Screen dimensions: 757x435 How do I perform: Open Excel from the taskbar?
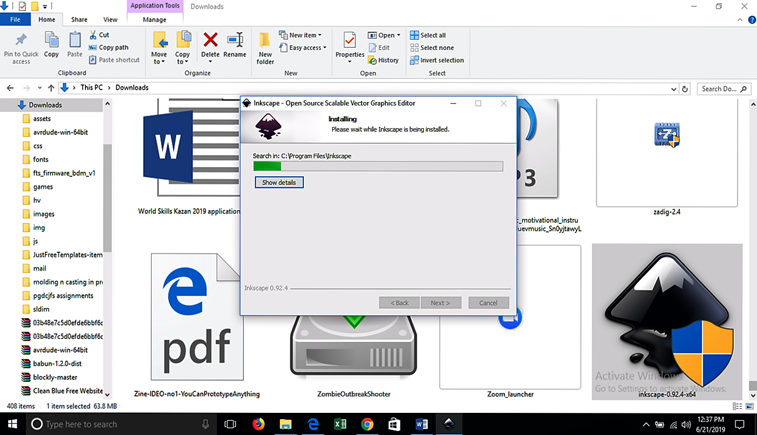click(340, 424)
